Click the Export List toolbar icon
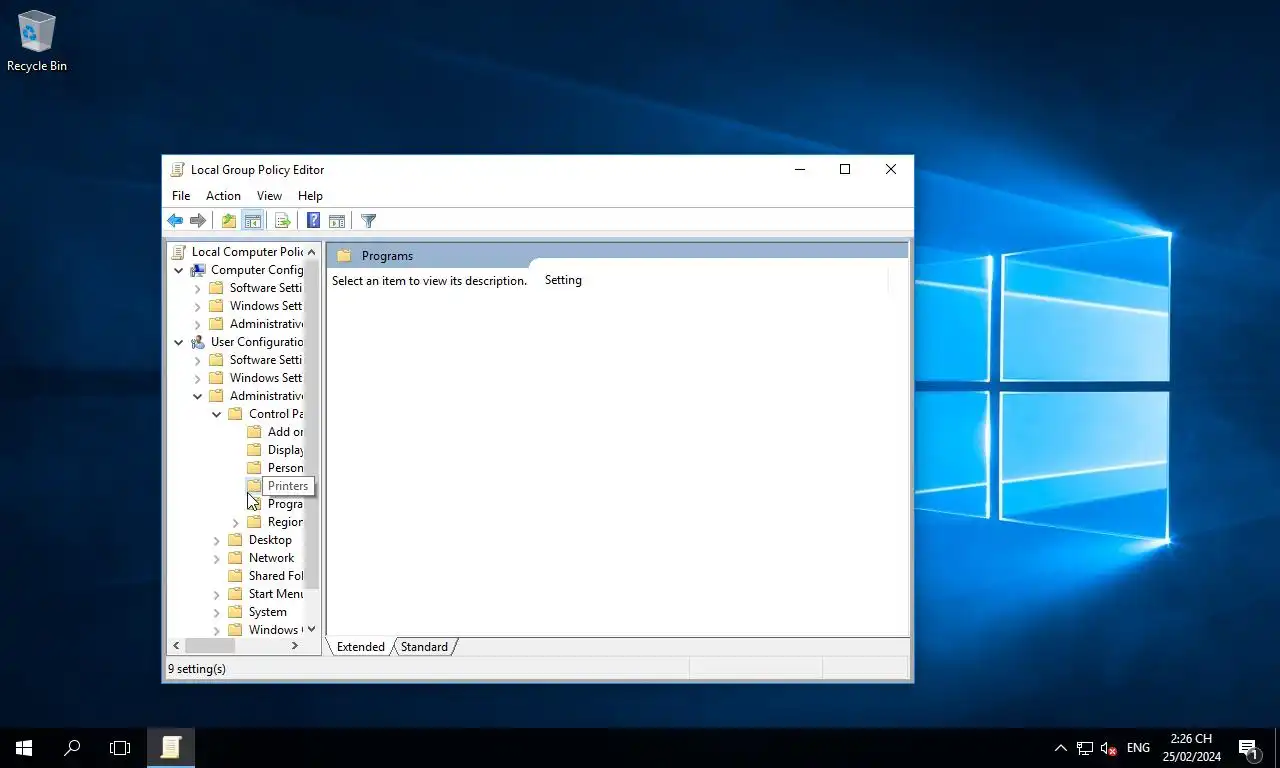This screenshot has height=768, width=1280. click(283, 221)
